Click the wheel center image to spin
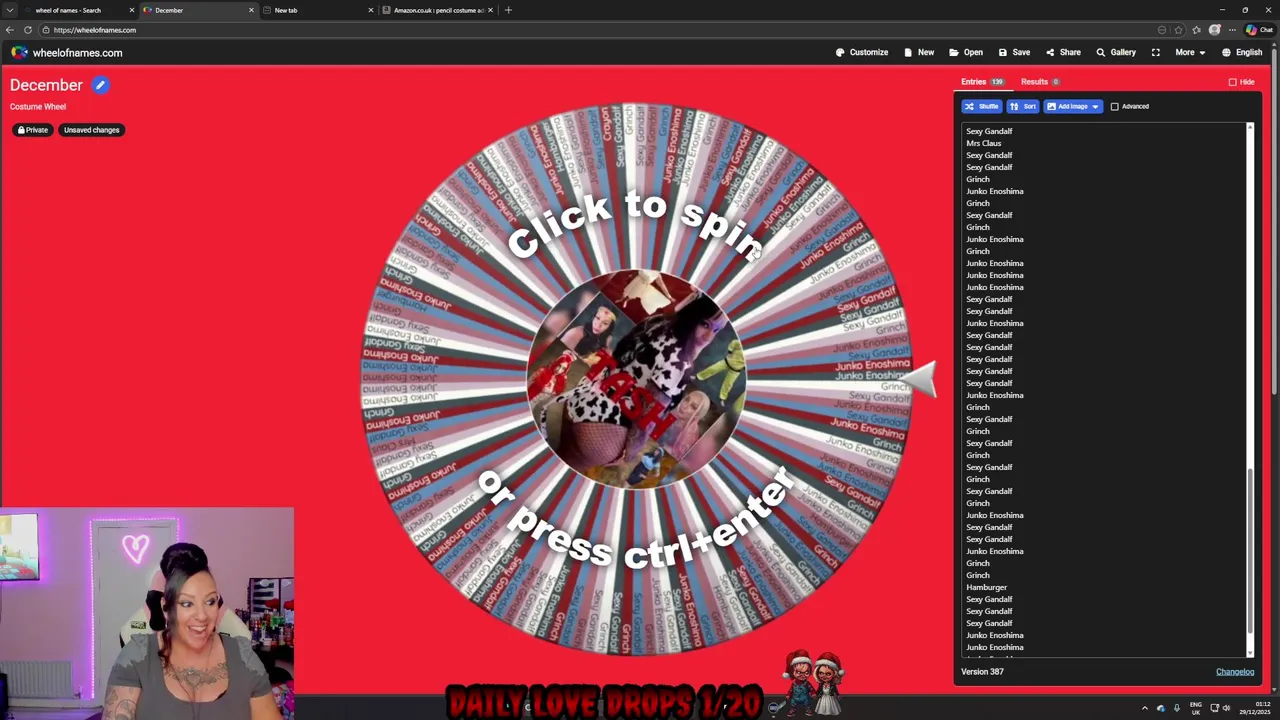 636,379
